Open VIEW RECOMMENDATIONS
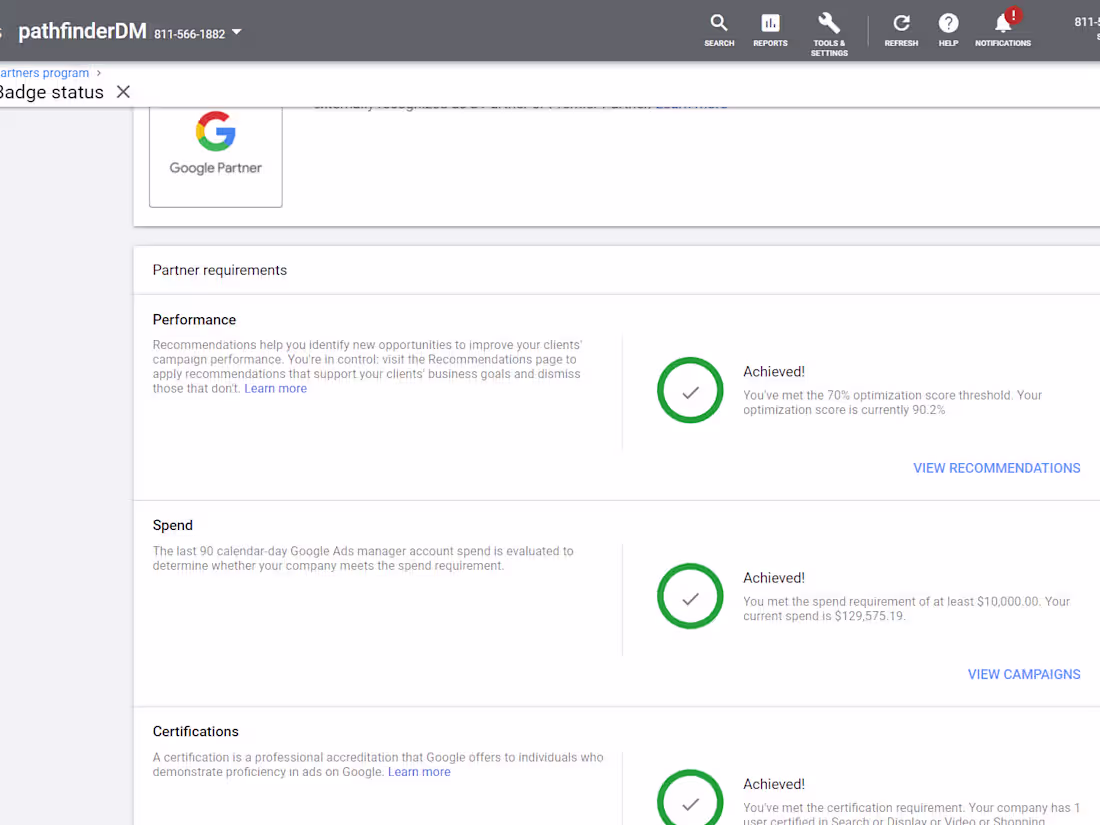1100x825 pixels. [x=996, y=467]
